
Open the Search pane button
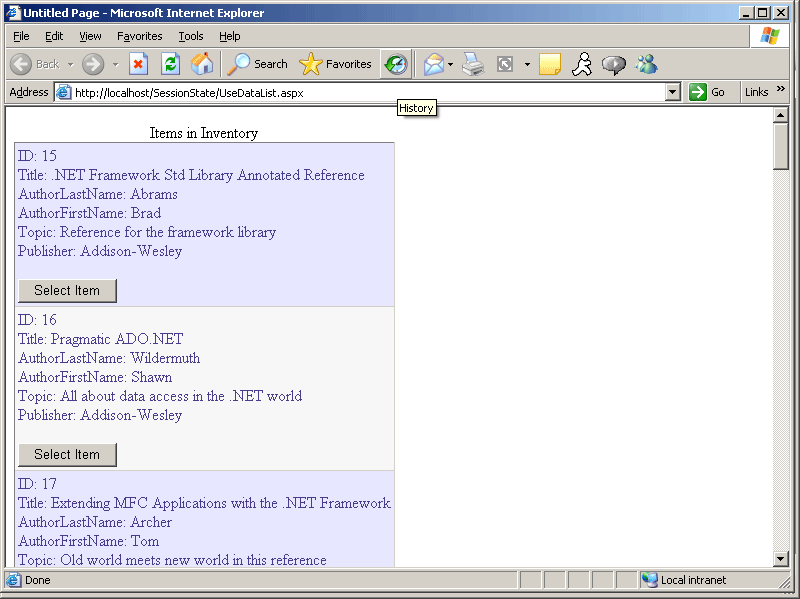(258, 64)
